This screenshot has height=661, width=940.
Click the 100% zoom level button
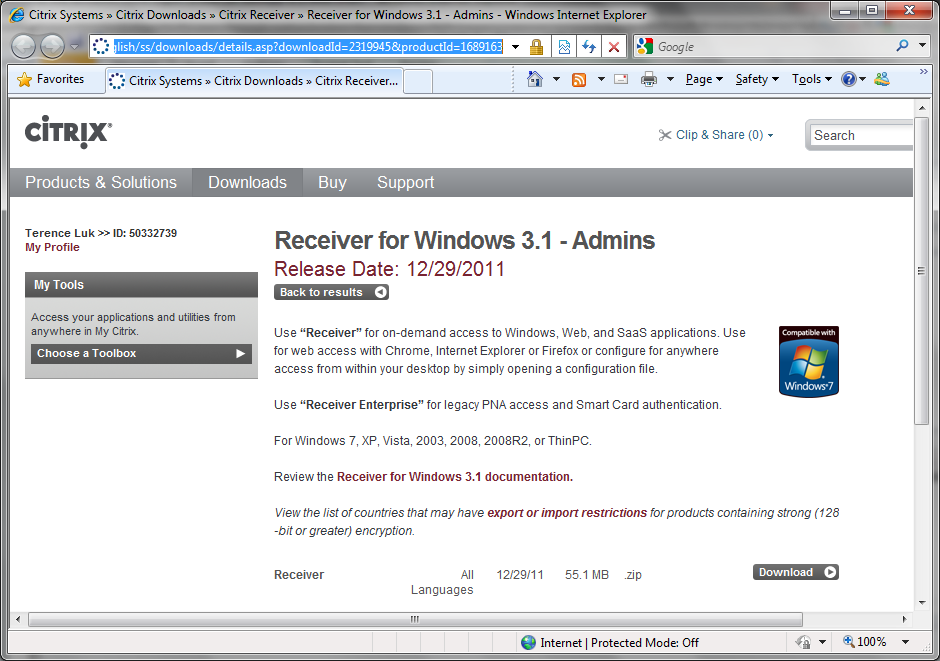point(864,642)
